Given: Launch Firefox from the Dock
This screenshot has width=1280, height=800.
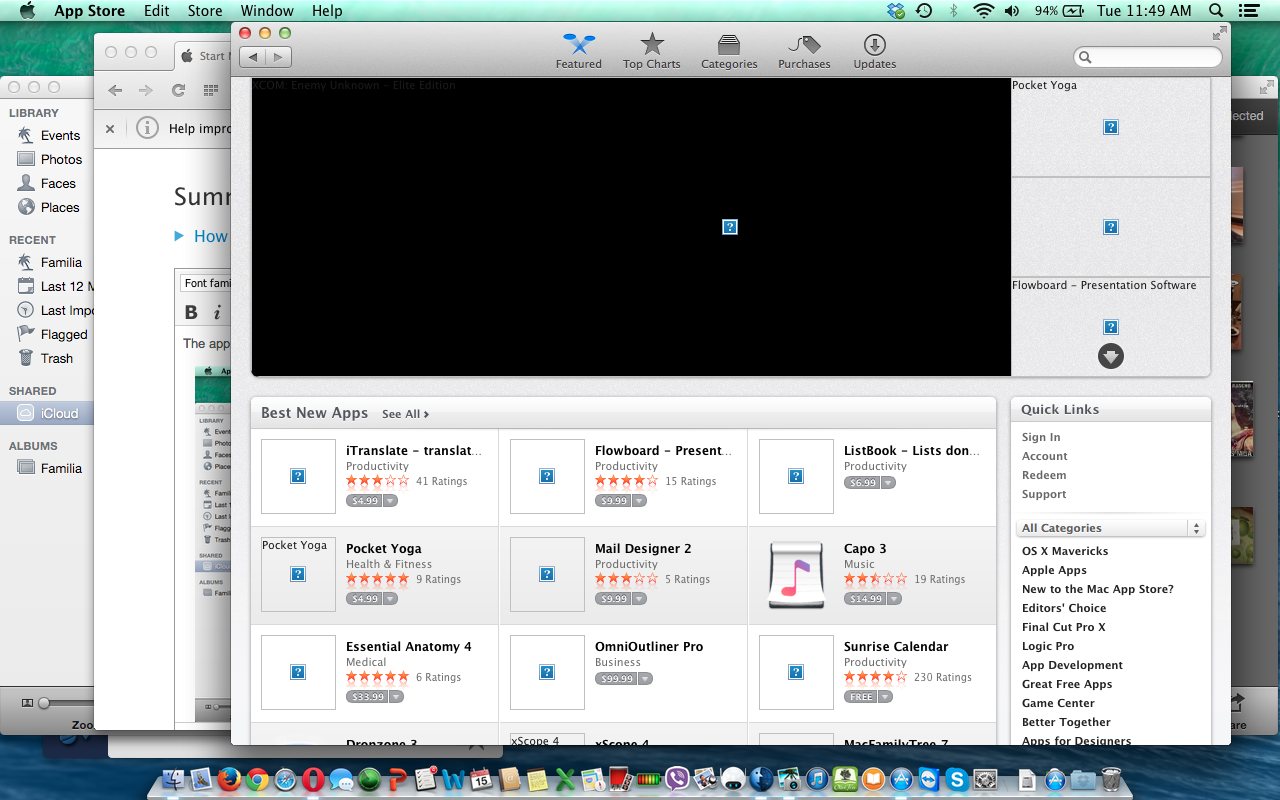Looking at the screenshot, I should coord(229,780).
